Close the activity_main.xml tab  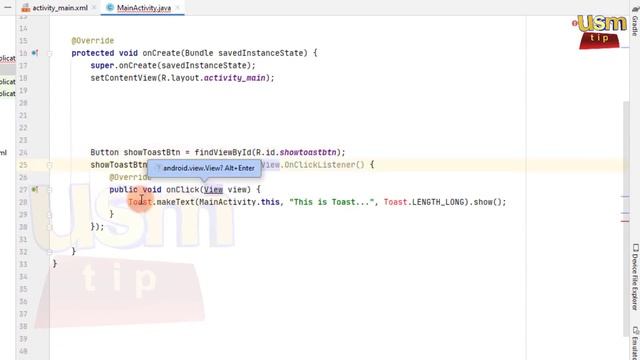point(94,8)
